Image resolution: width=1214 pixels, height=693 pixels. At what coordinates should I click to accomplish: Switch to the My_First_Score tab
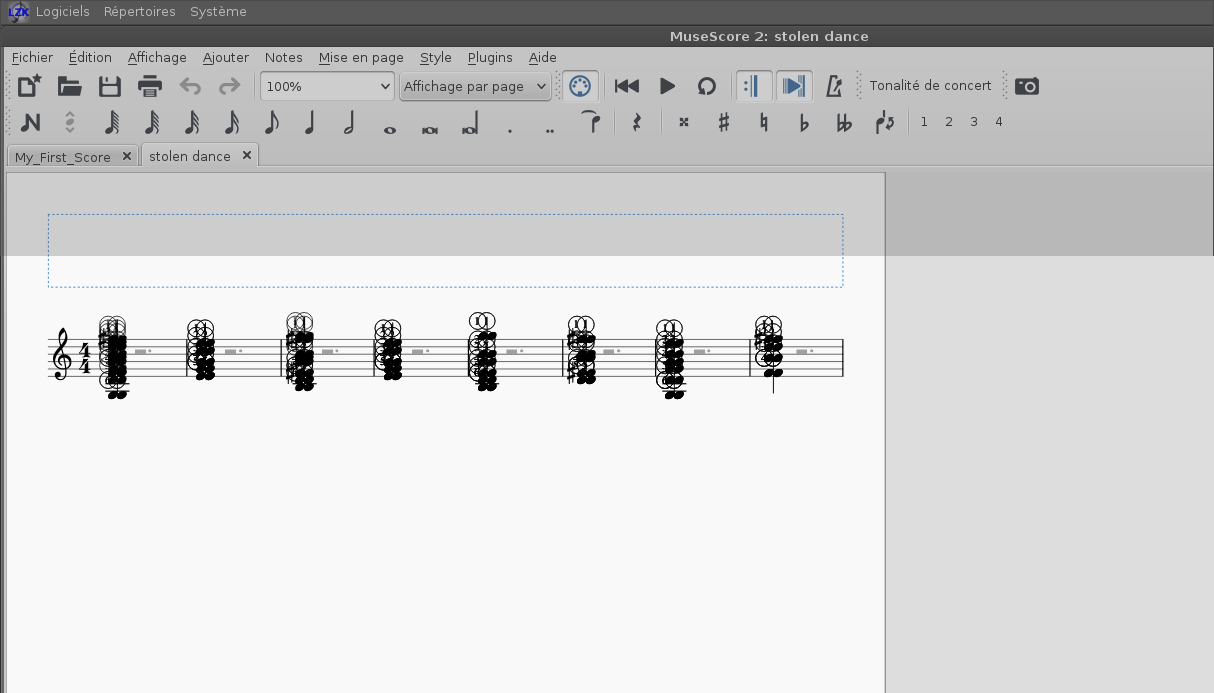[x=63, y=157]
